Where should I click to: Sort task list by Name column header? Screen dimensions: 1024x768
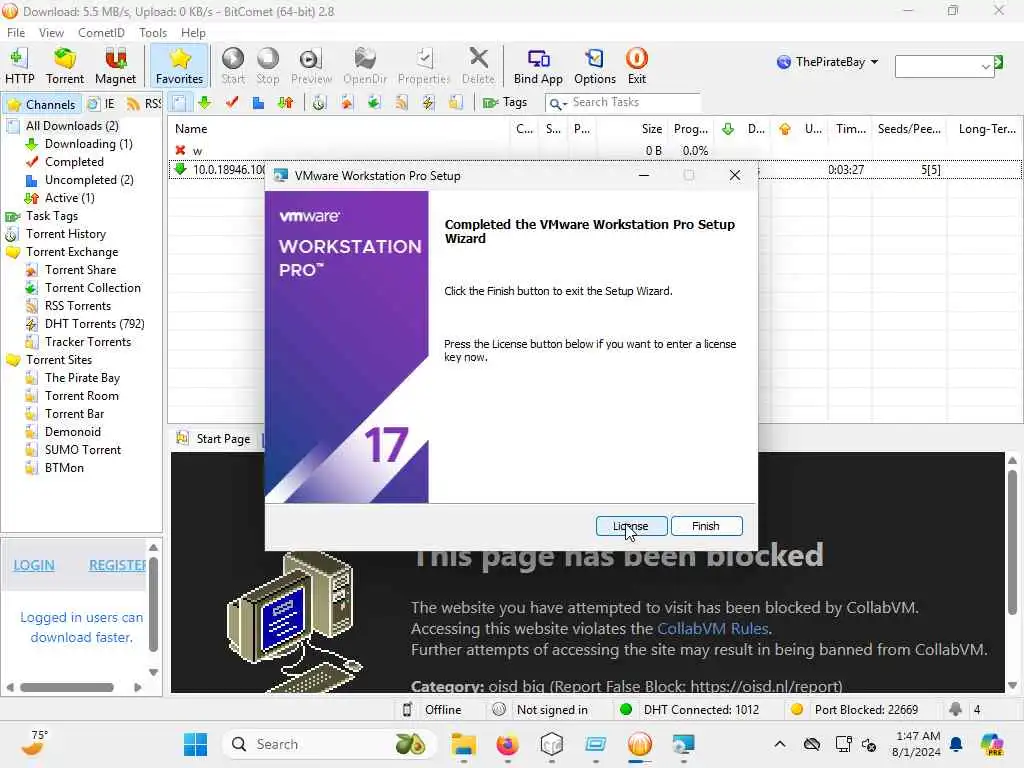[191, 129]
